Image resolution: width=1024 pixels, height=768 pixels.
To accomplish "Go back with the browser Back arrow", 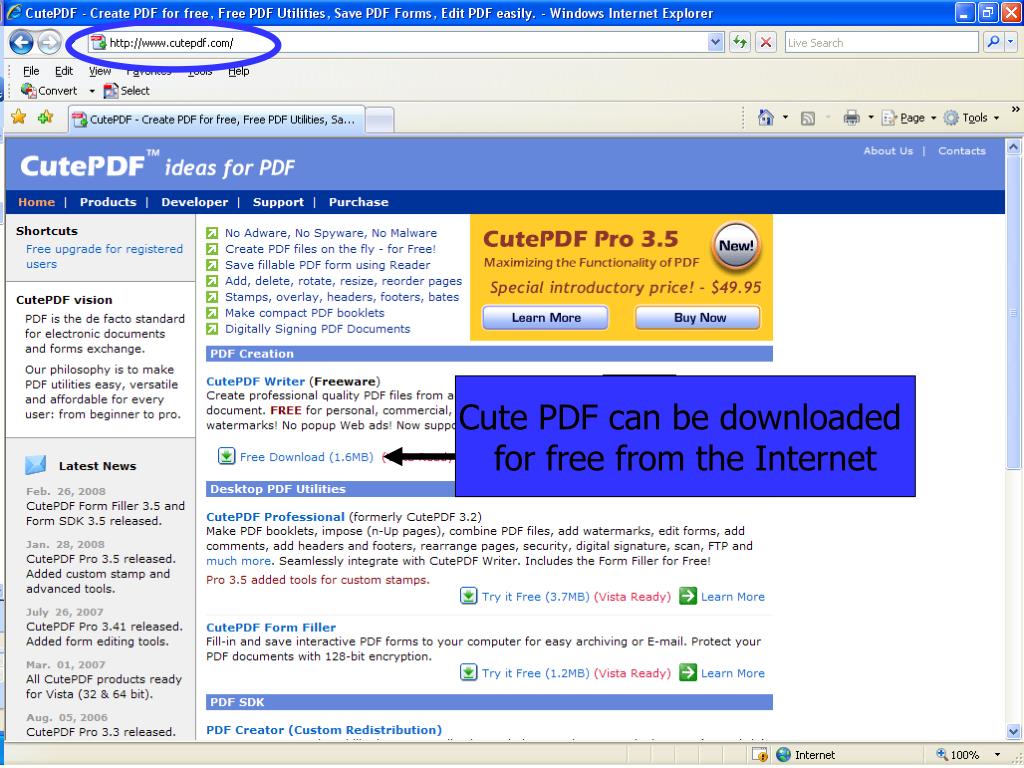I will coord(21,42).
